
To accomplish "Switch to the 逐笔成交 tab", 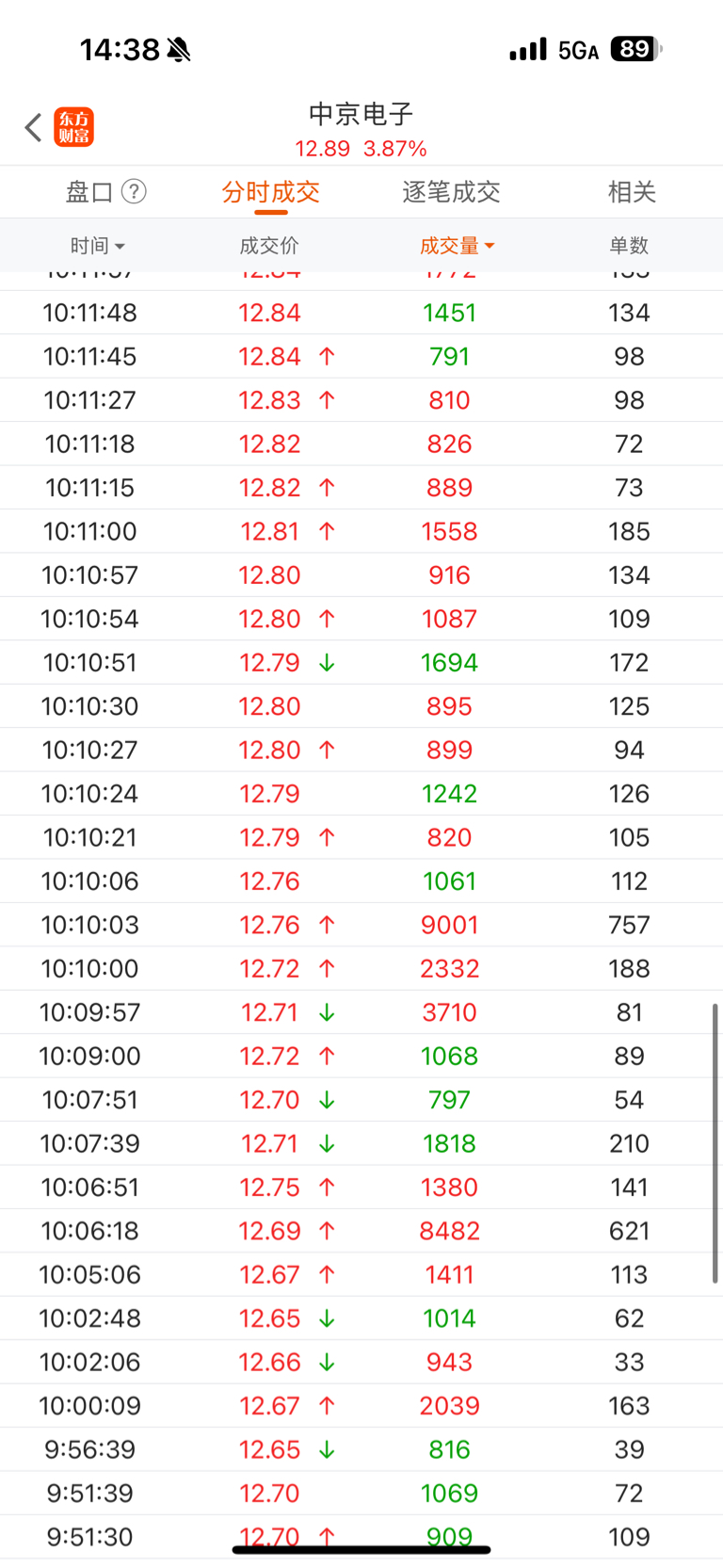I will click(451, 192).
